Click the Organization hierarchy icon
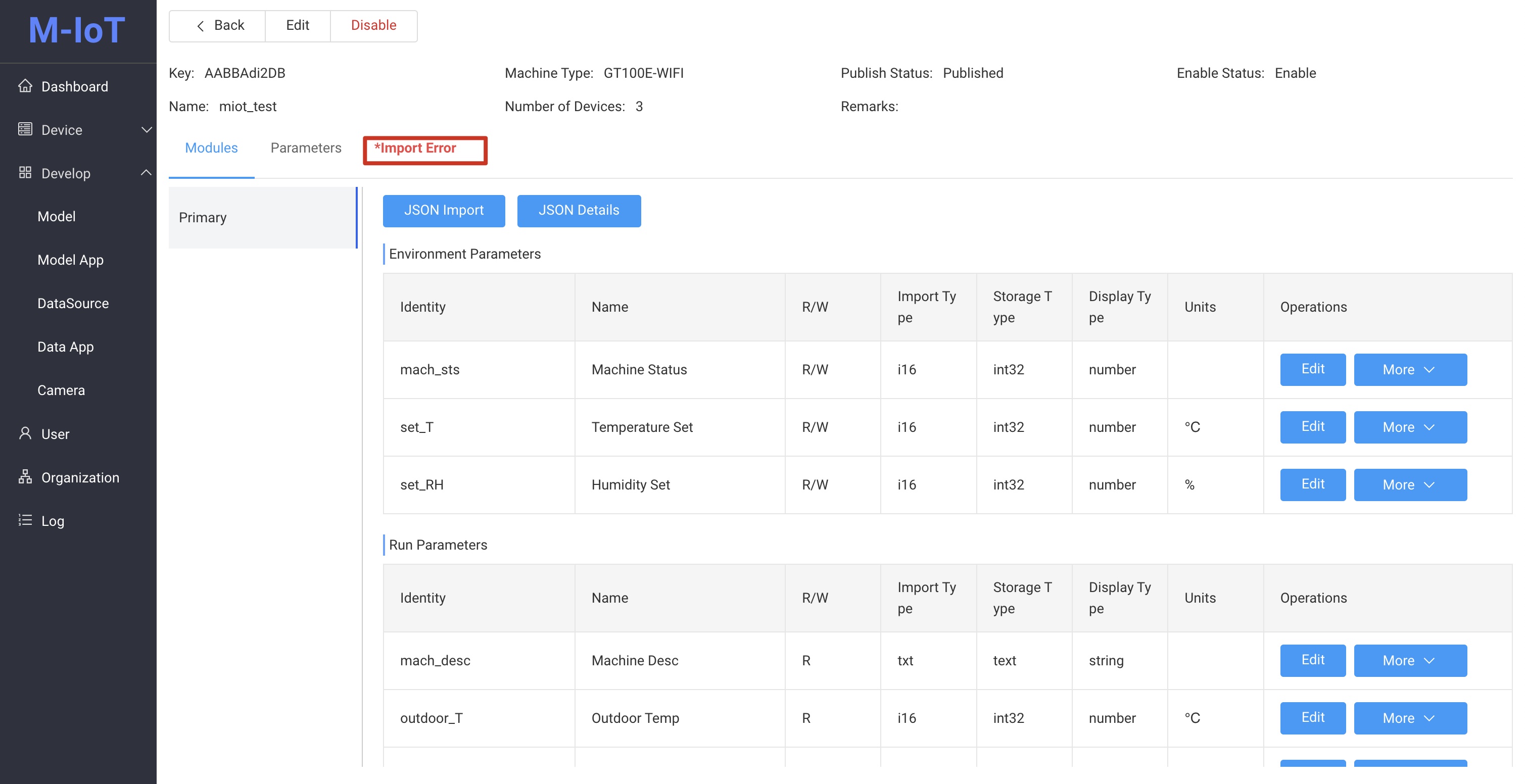This screenshot has width=1525, height=784. point(25,476)
